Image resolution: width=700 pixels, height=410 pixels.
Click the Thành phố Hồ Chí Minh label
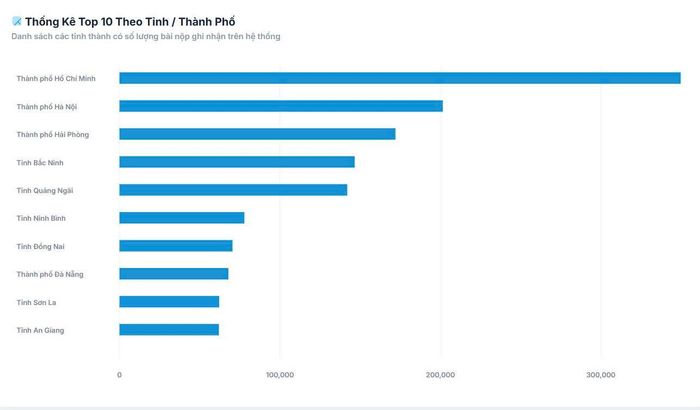click(56, 79)
